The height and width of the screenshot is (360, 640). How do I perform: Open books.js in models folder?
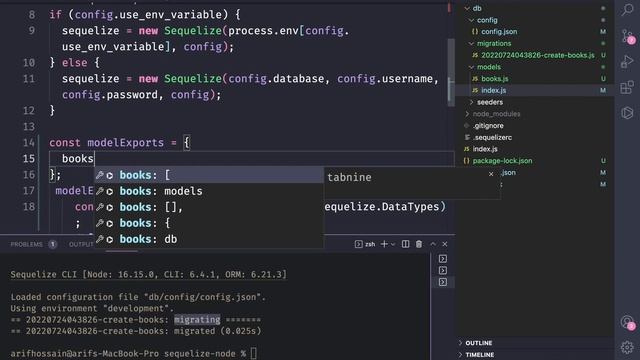tap(494, 79)
